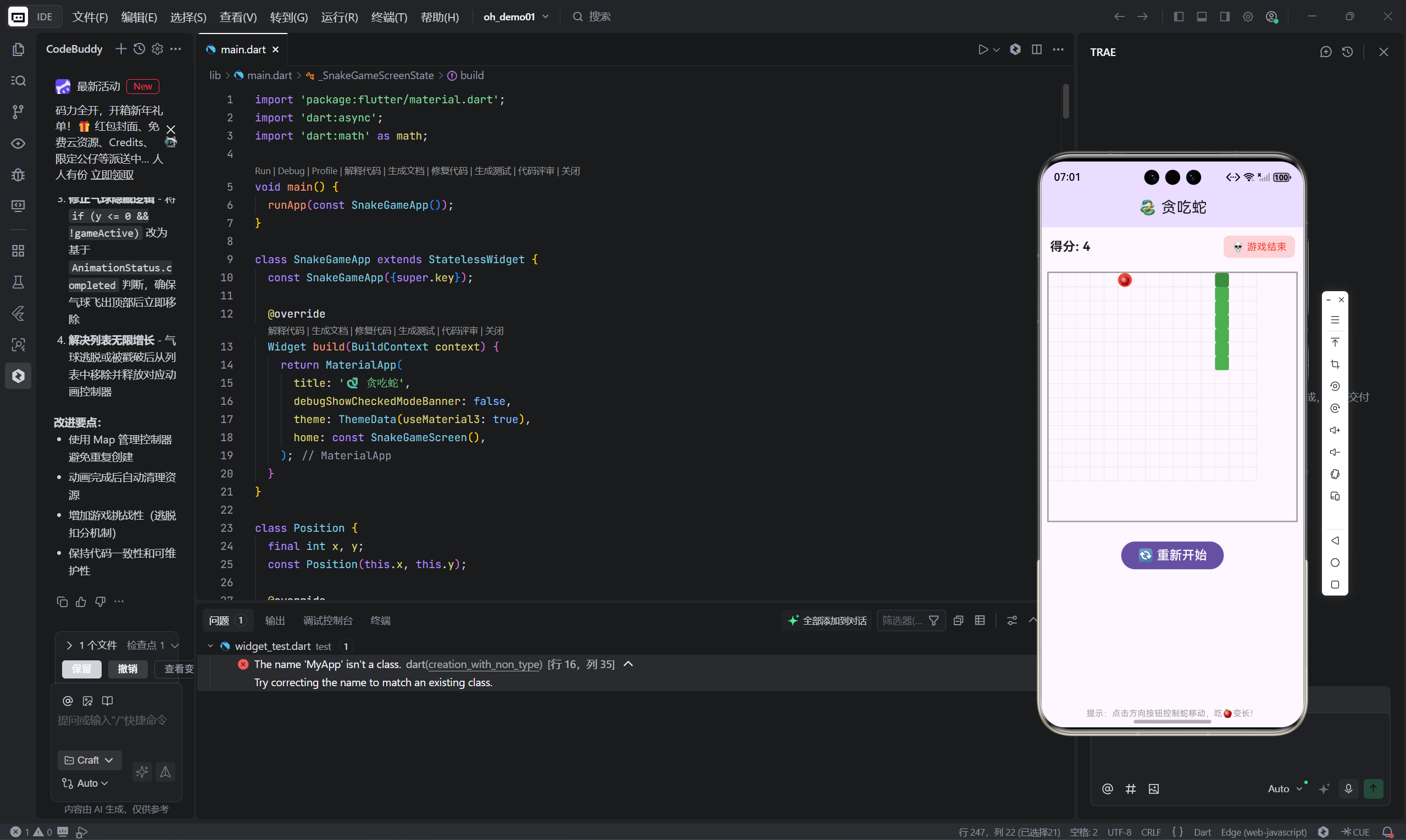Click the 重新开始 restart button

(1171, 555)
